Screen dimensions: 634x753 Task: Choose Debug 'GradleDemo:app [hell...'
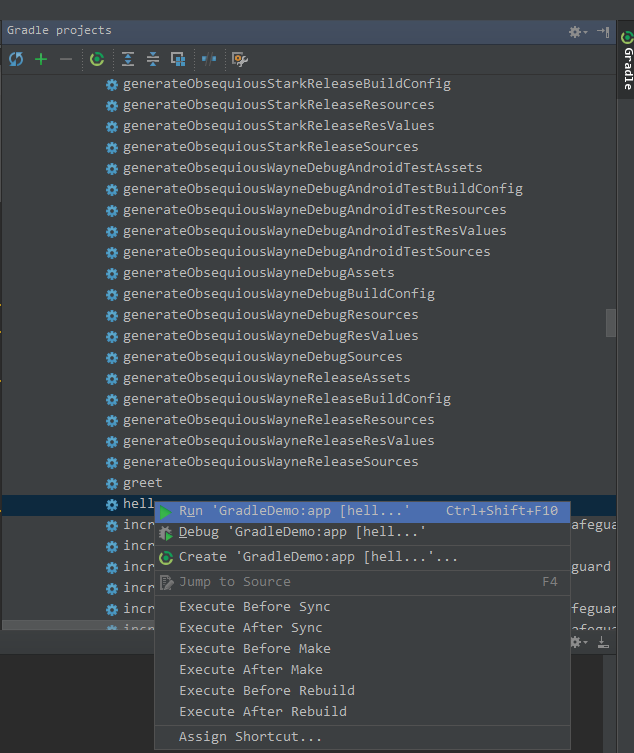(x=362, y=532)
